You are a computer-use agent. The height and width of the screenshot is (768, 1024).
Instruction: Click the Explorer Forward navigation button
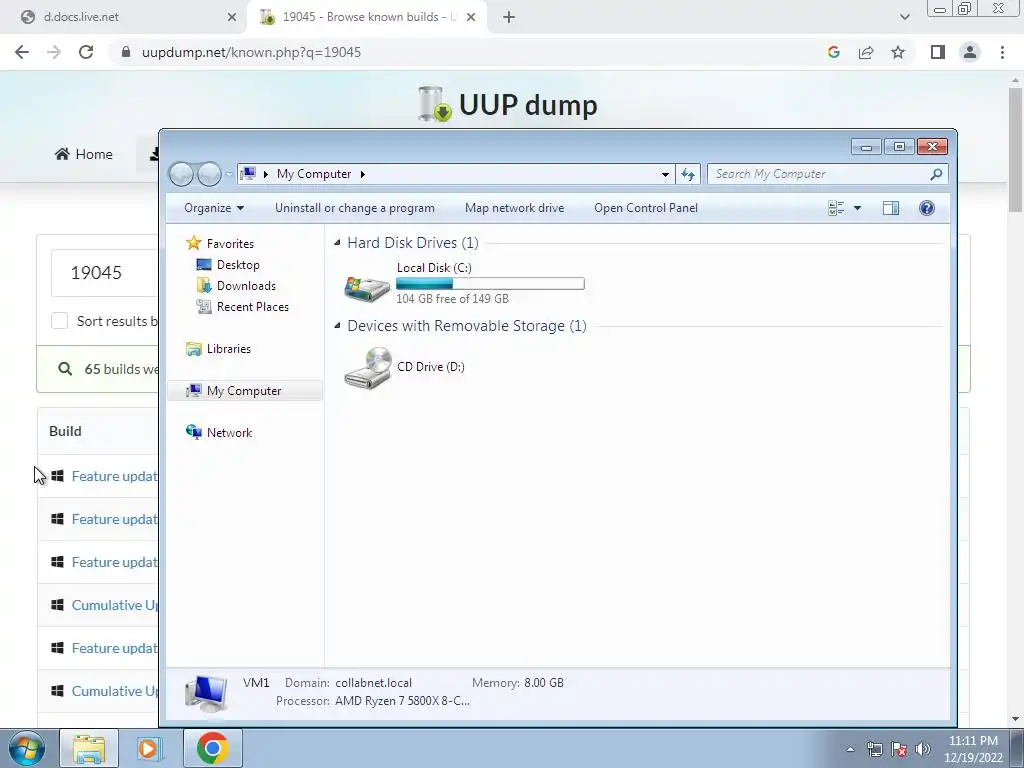click(x=209, y=174)
